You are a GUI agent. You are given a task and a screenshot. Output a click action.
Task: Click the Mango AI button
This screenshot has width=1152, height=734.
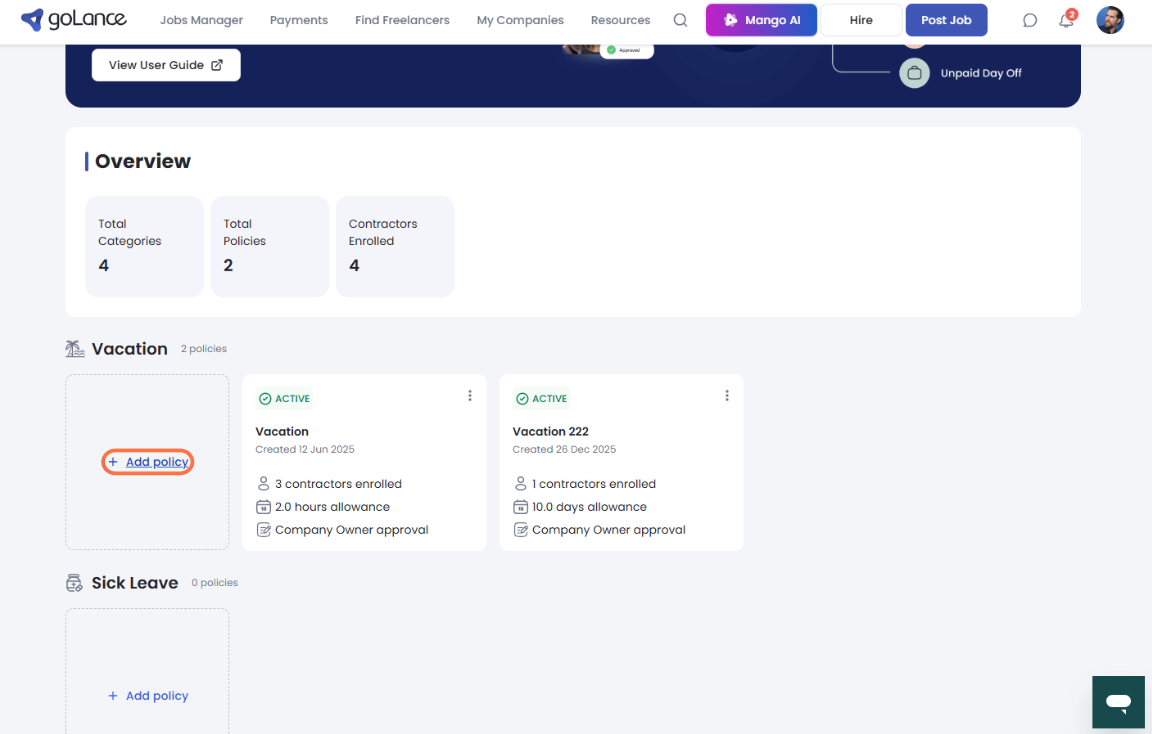point(762,20)
